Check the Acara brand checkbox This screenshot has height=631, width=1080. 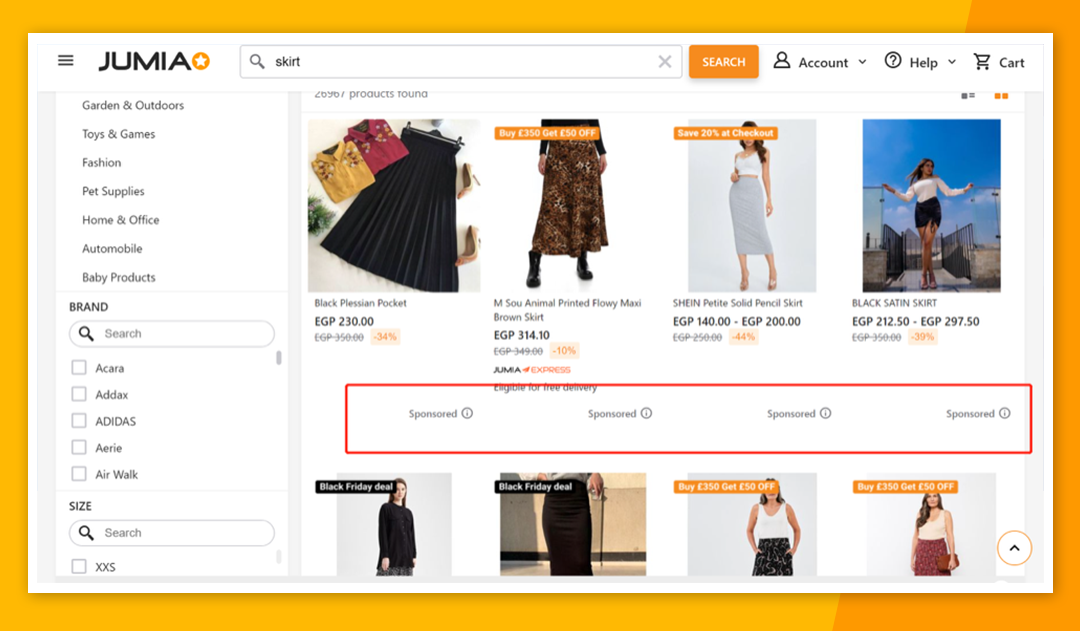coord(79,367)
